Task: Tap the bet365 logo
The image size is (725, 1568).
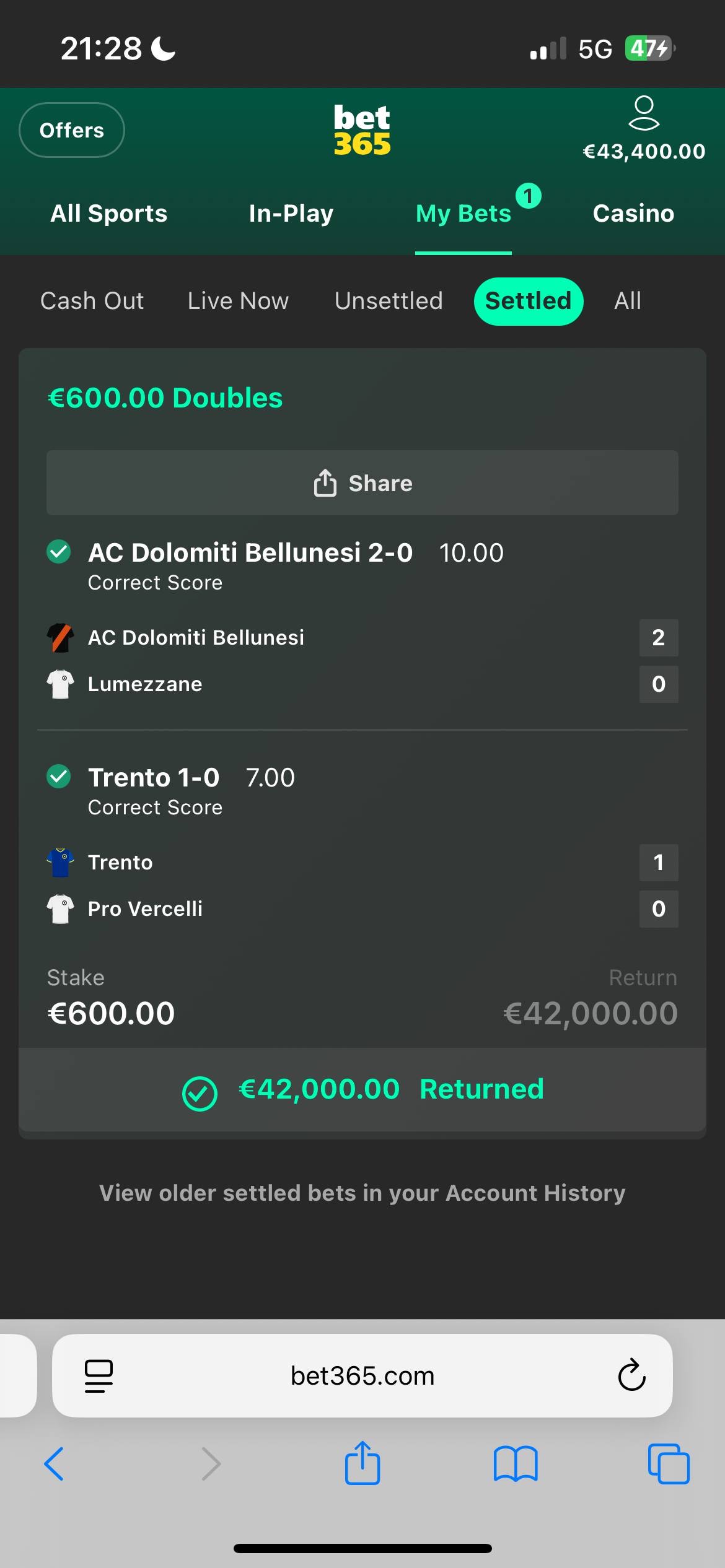Action: pos(362,130)
